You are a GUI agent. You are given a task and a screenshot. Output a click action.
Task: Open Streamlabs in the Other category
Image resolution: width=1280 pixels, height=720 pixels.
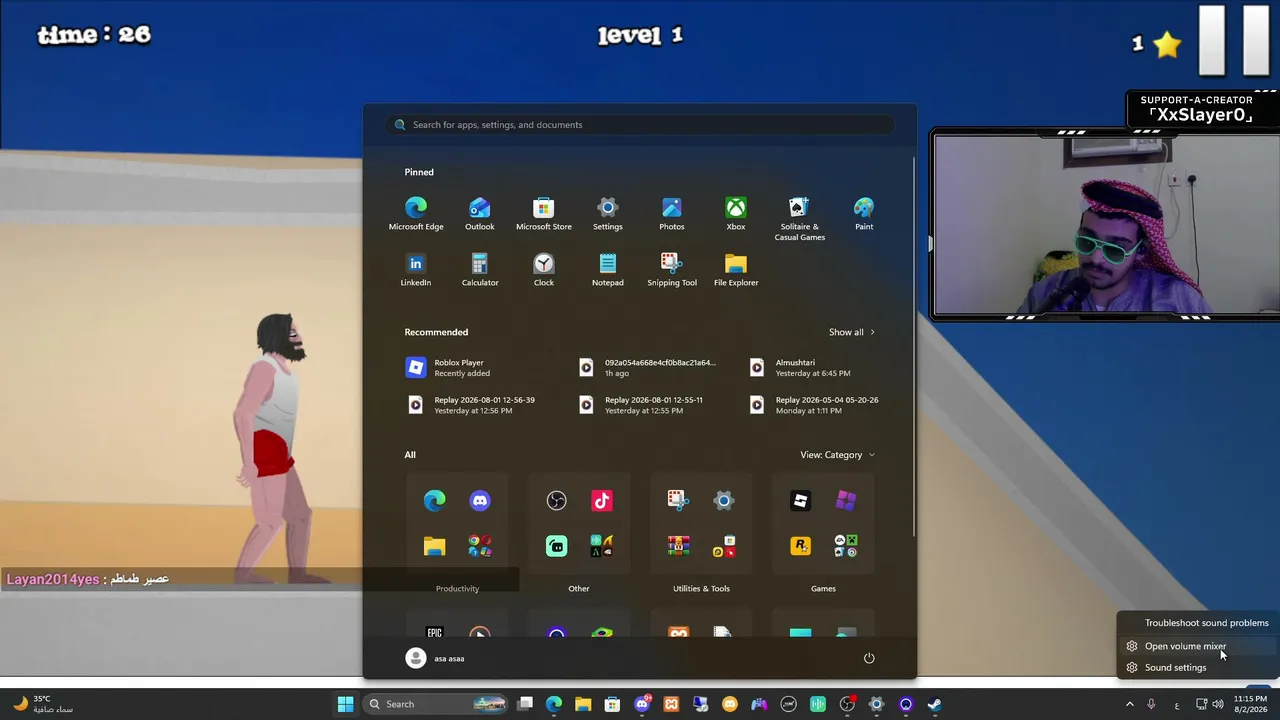tap(557, 546)
